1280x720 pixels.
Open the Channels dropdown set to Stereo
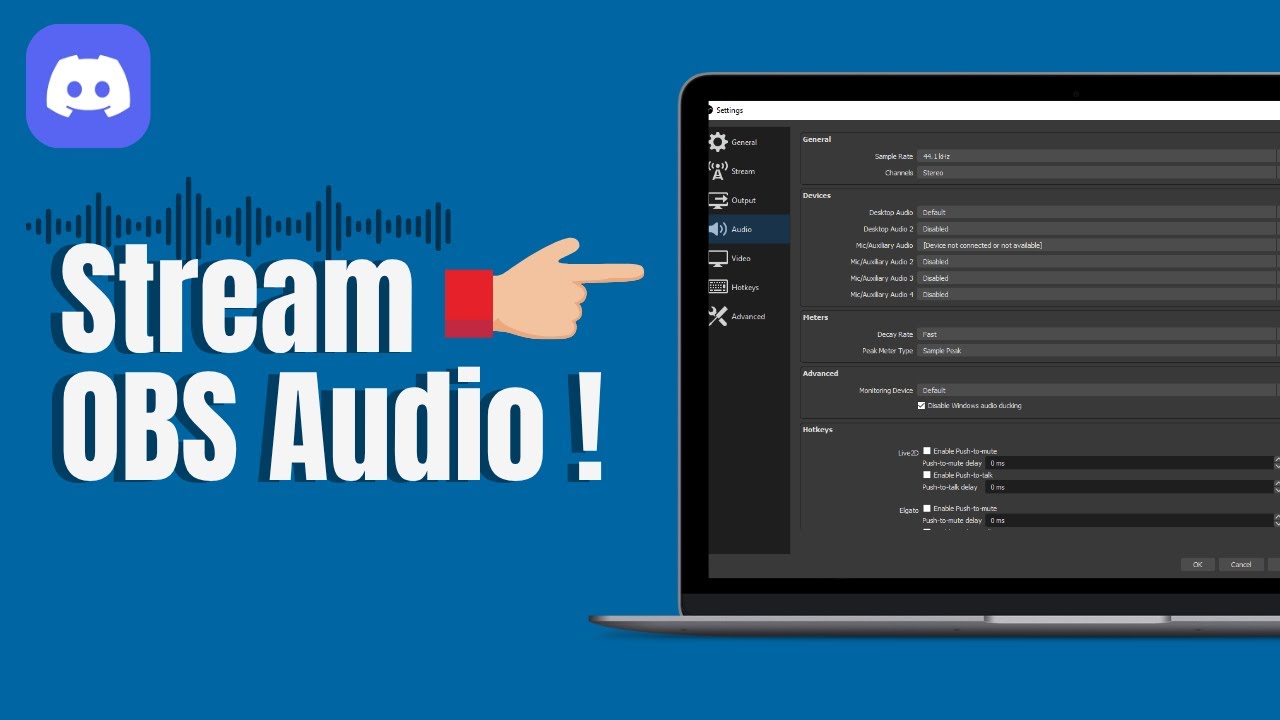(x=1098, y=172)
